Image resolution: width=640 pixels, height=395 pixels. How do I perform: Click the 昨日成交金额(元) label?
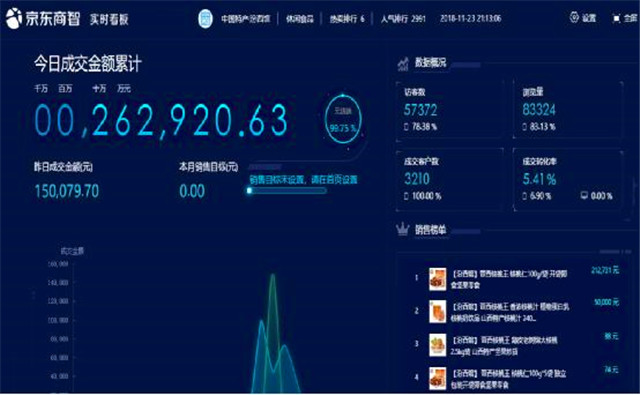(64, 166)
